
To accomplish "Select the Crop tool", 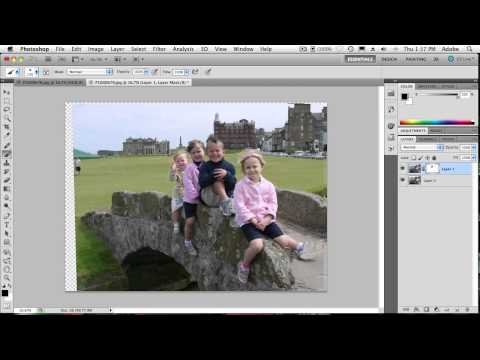I will pyautogui.click(x=6, y=127).
